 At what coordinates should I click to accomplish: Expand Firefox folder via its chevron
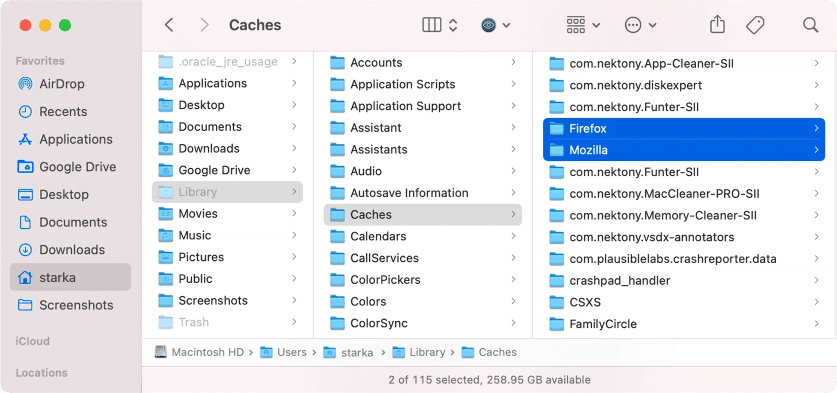coord(816,128)
